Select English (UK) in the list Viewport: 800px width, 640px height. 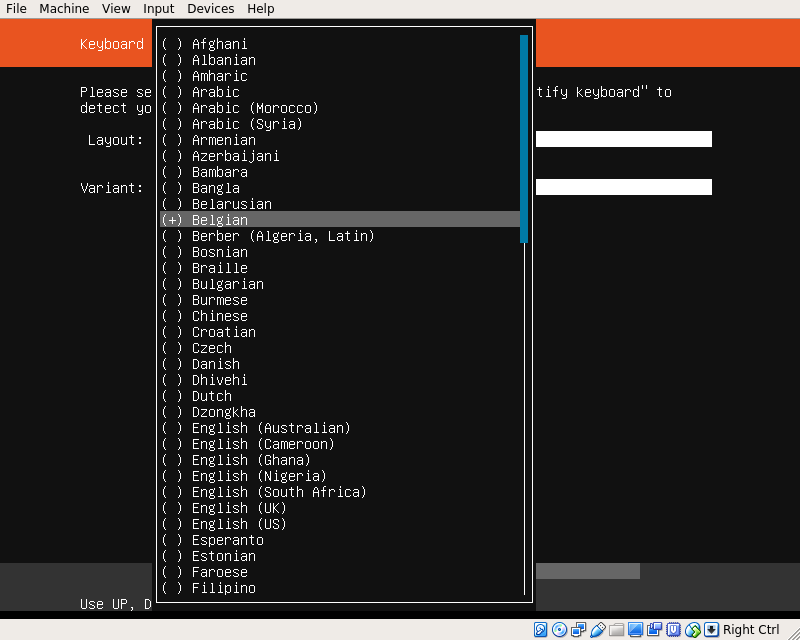pos(238,508)
